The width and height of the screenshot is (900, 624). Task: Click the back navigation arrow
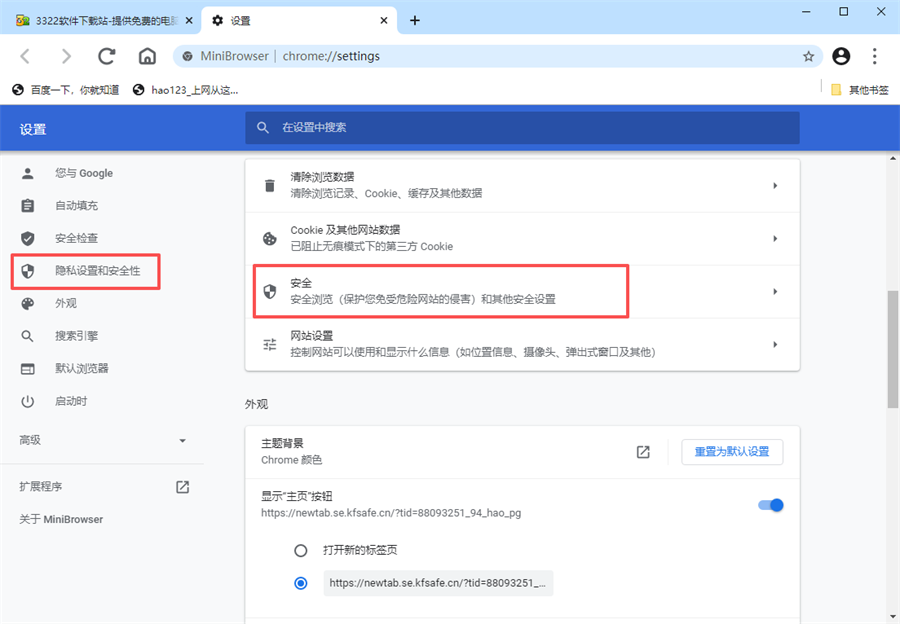(25, 57)
